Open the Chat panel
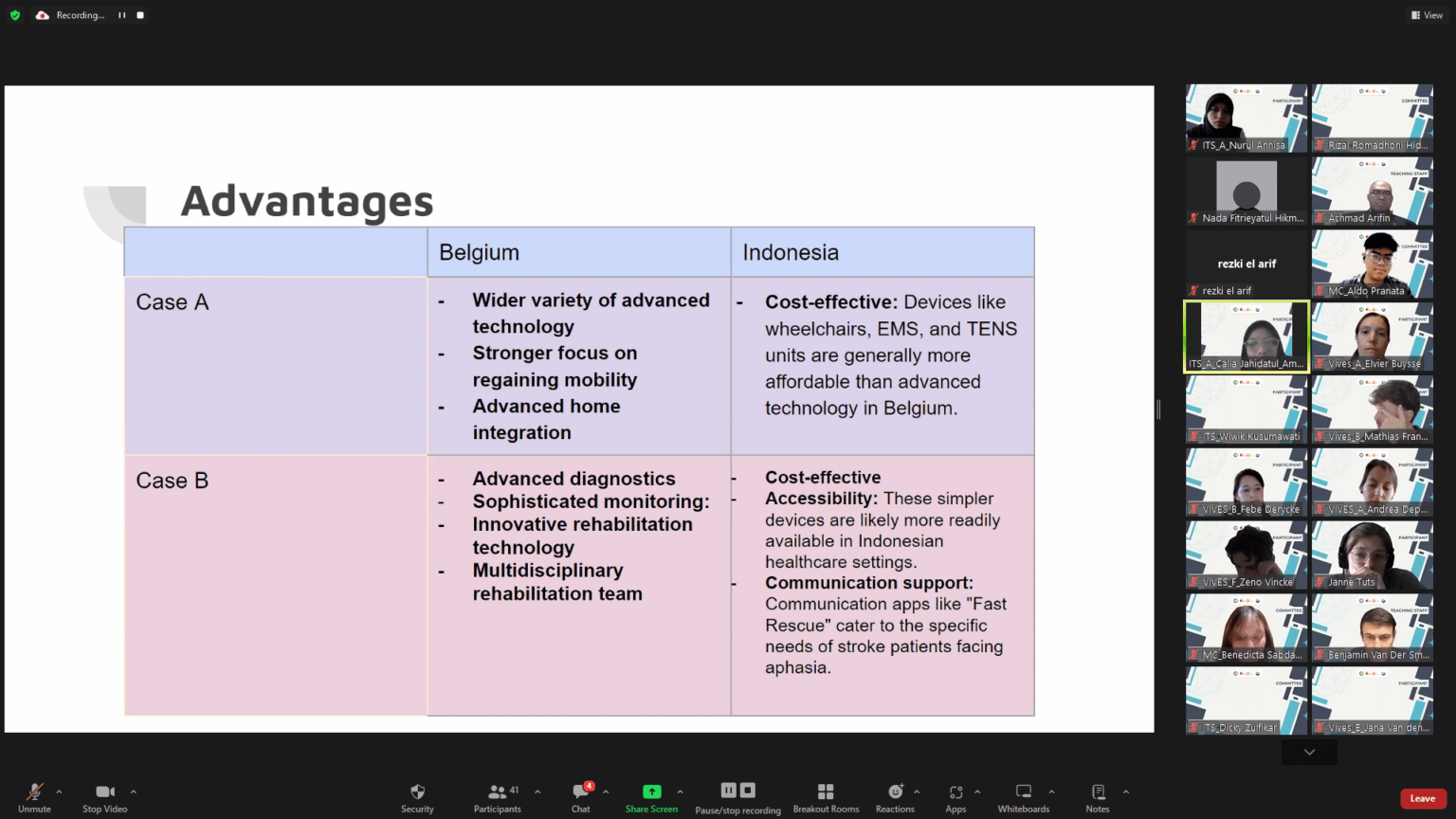The height and width of the screenshot is (819, 1456). click(580, 792)
